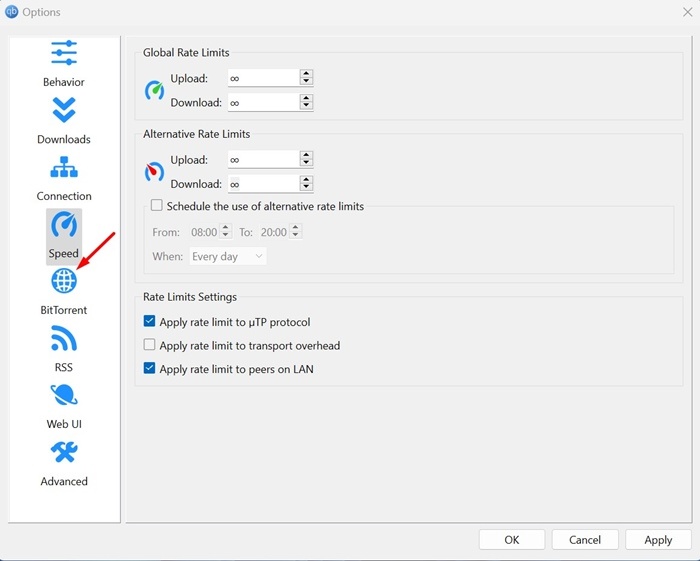Click the red Alternative Rate Limits gauge icon
Viewport: 700px width, 561px height.
pos(154,171)
